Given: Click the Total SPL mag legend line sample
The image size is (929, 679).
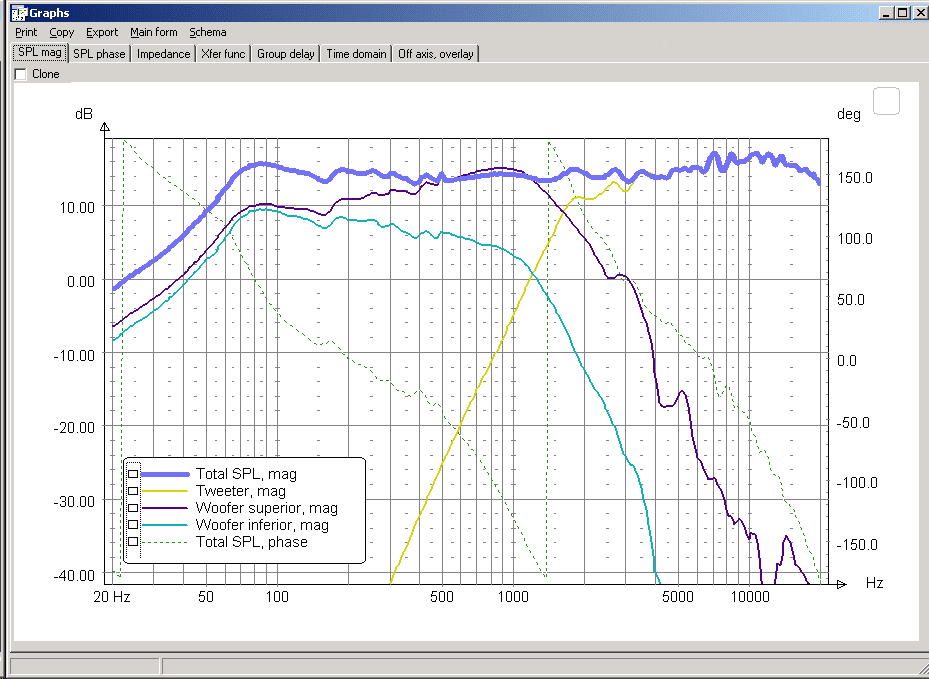Looking at the screenshot, I should [x=165, y=474].
